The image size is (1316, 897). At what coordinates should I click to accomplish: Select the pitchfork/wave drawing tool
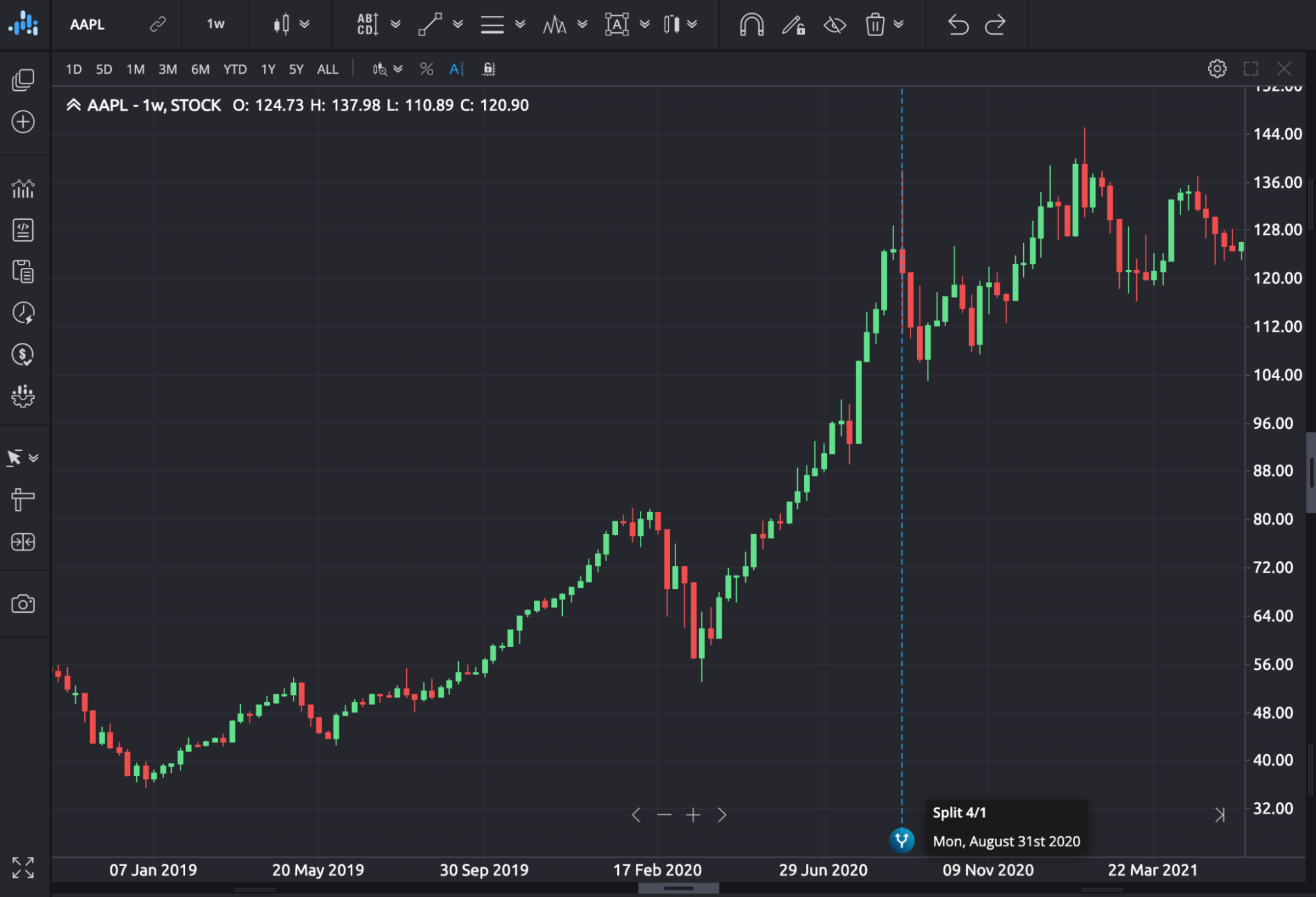pos(554,24)
